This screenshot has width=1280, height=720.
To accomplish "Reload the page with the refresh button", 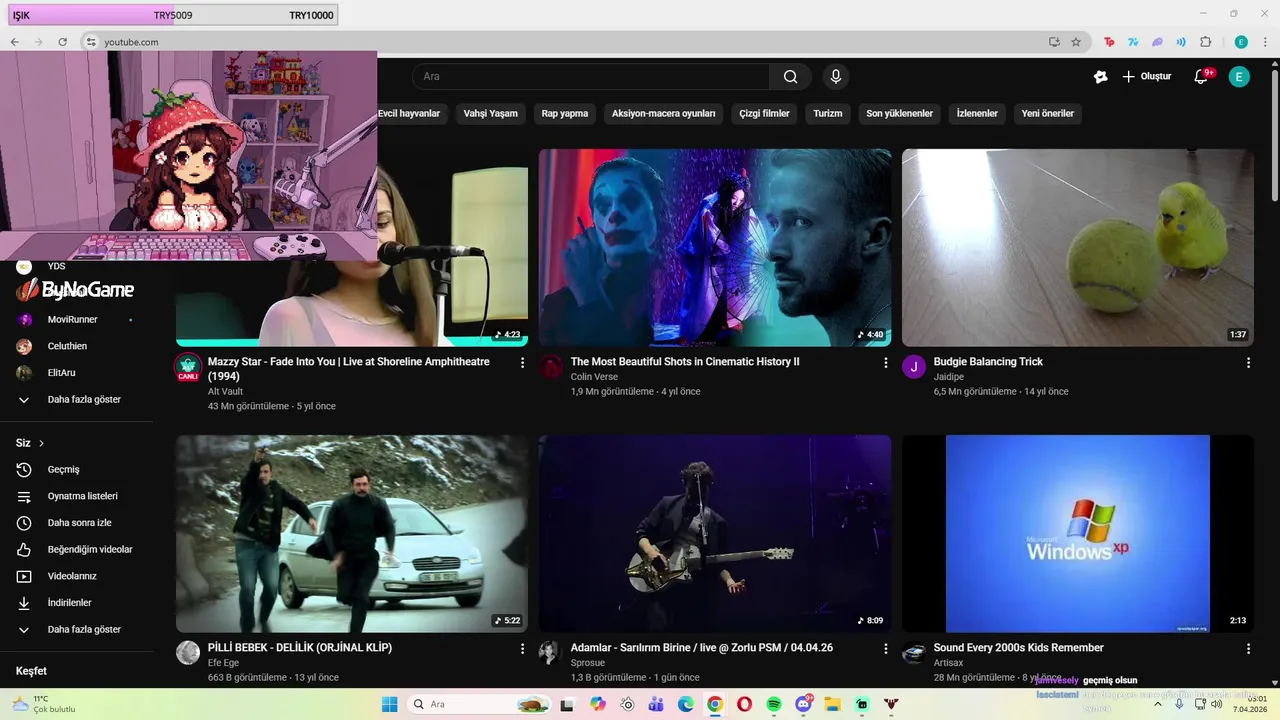I will coord(62,42).
